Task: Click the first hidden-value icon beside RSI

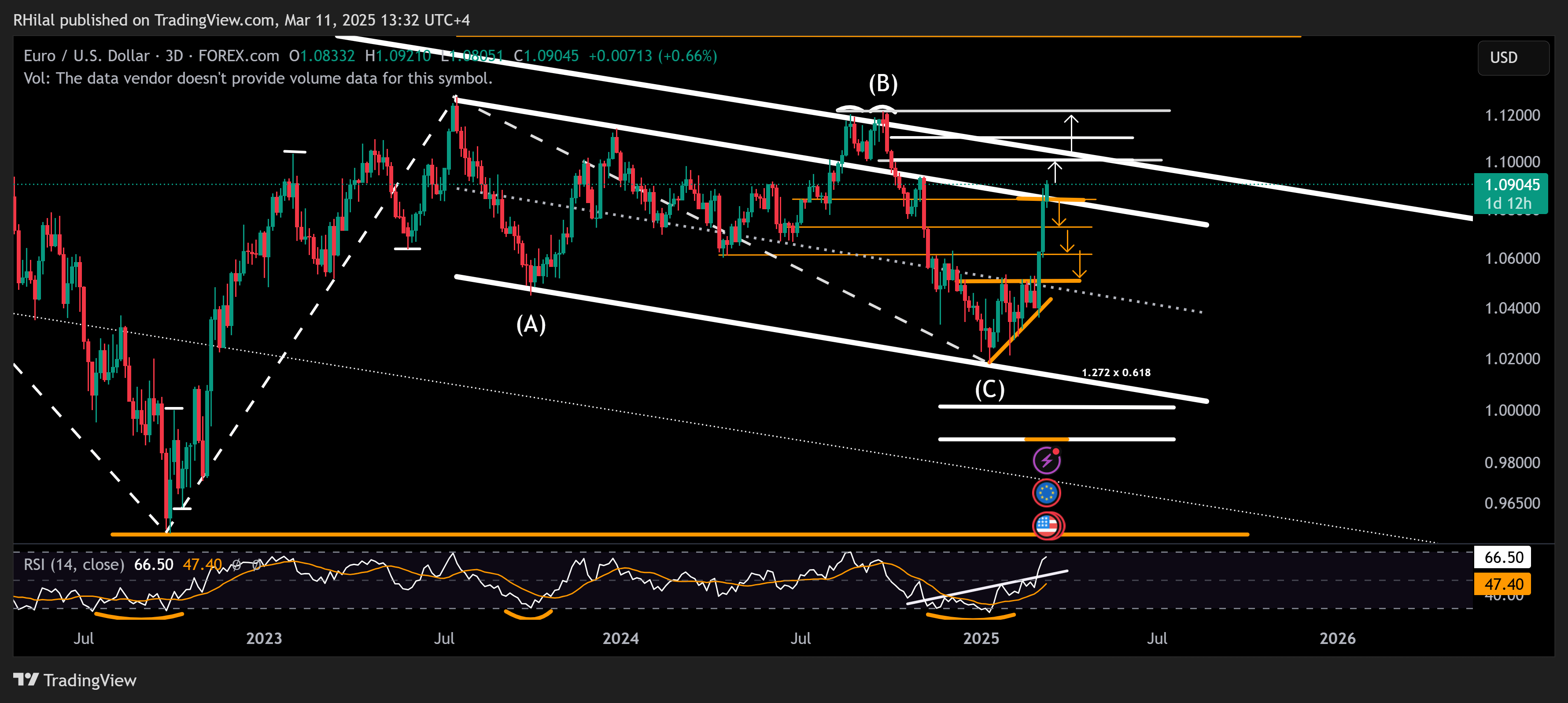Action: point(236,565)
